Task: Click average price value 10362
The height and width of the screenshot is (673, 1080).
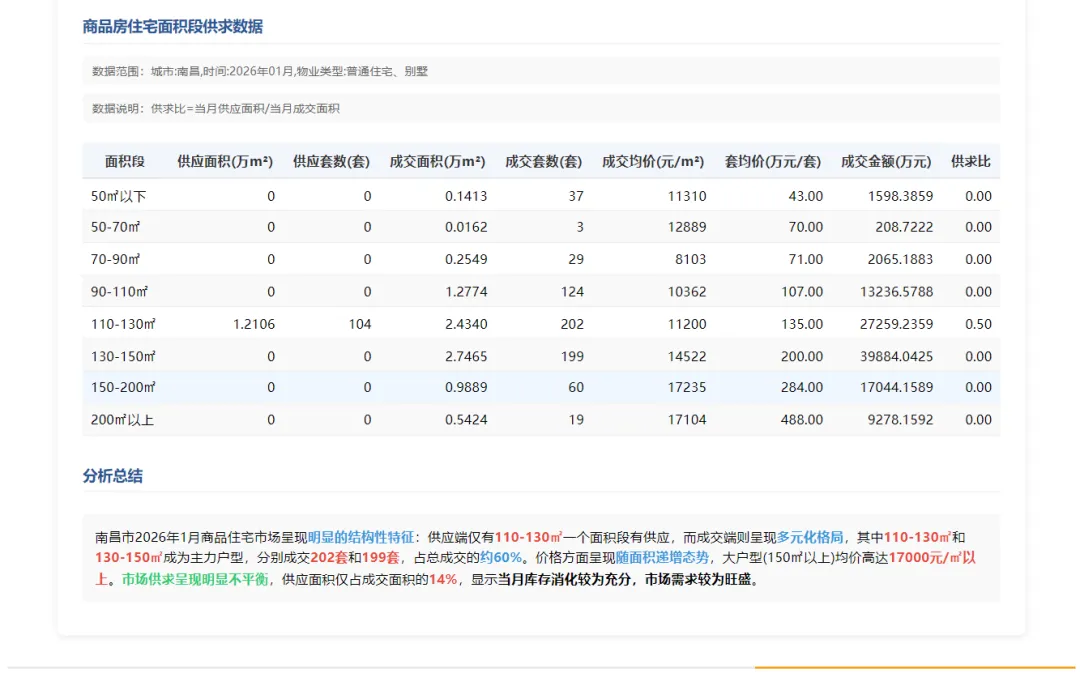Action: coord(687,291)
